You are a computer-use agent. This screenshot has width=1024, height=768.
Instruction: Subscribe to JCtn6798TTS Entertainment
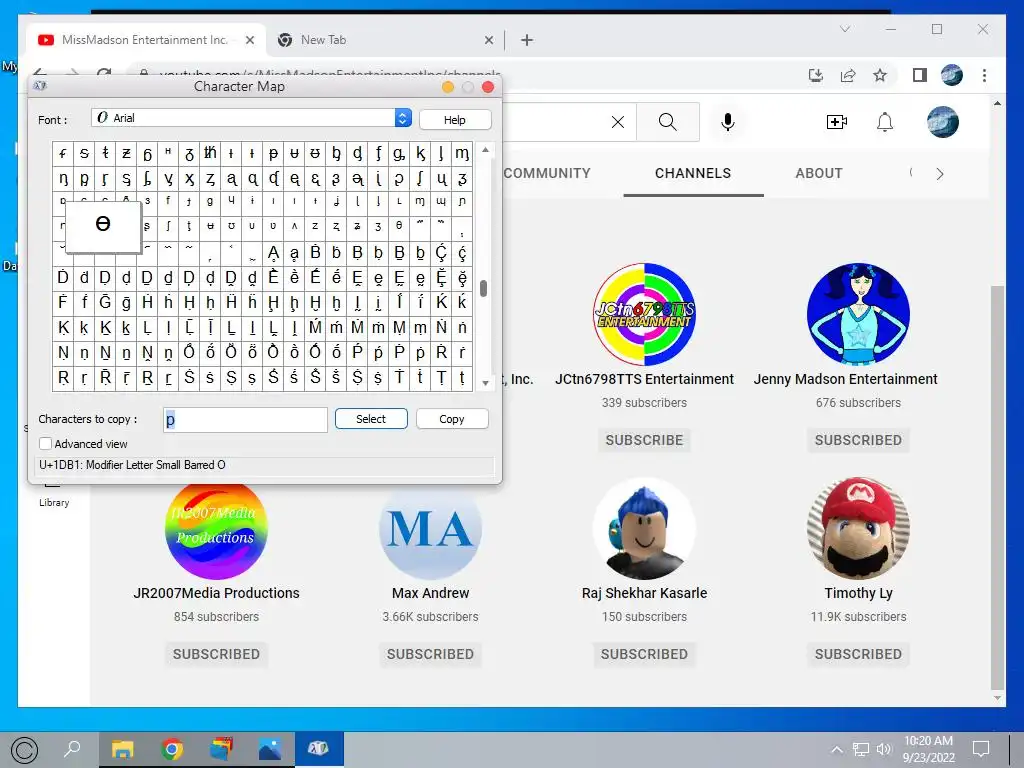click(x=644, y=440)
